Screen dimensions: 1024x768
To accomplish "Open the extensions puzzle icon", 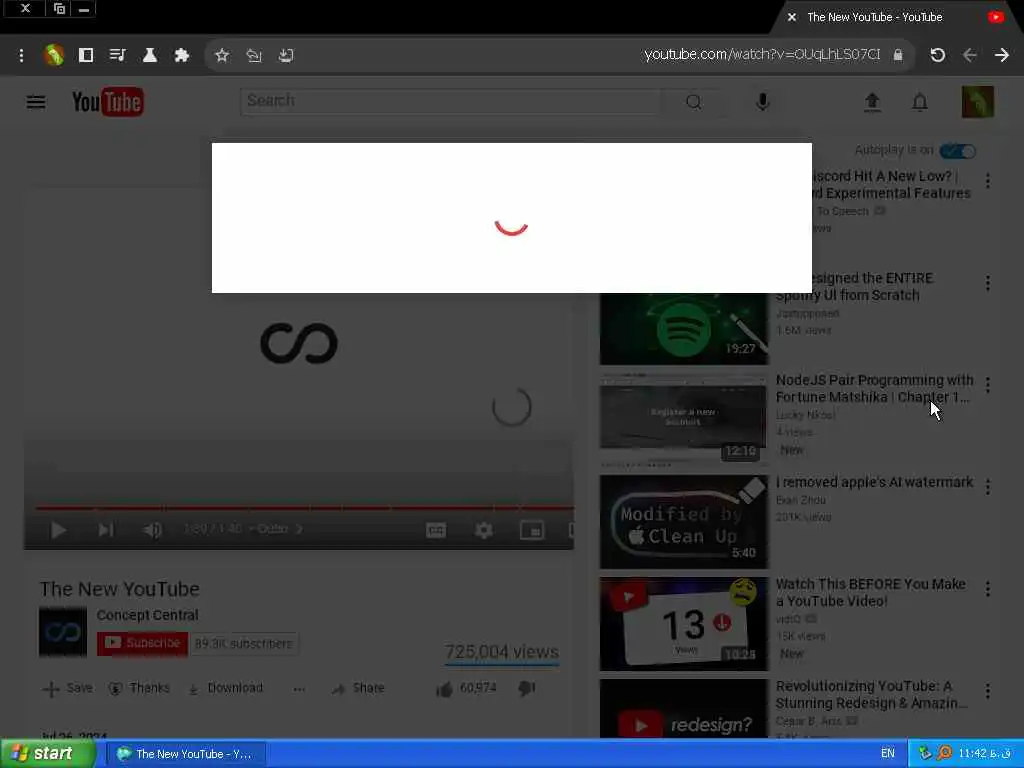I will tap(182, 55).
